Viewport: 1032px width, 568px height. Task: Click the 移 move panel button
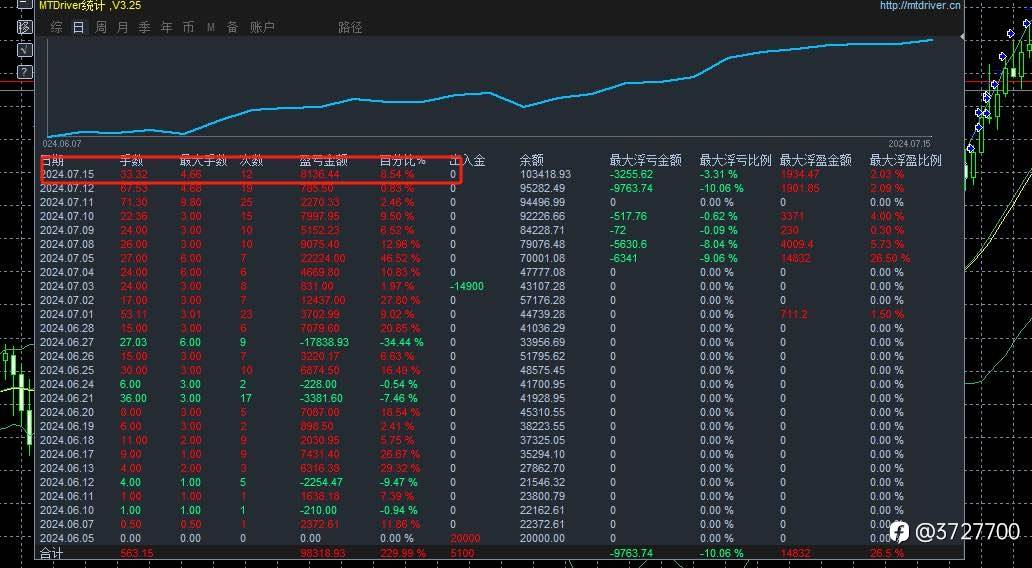click(24, 28)
